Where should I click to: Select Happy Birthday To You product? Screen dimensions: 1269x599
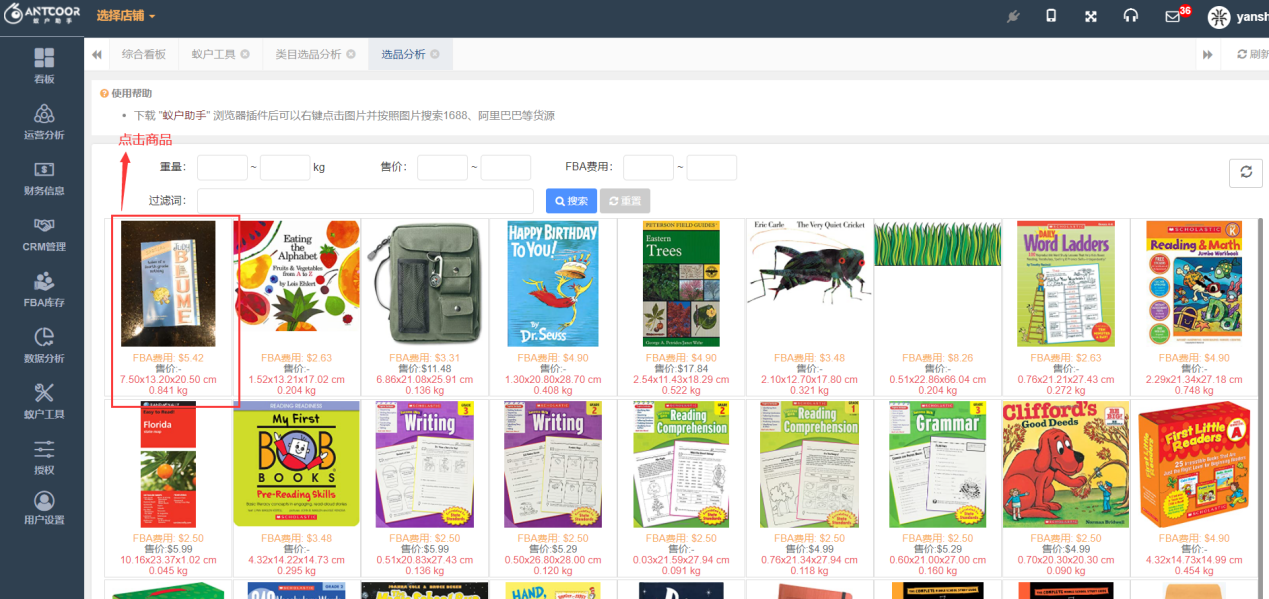553,284
